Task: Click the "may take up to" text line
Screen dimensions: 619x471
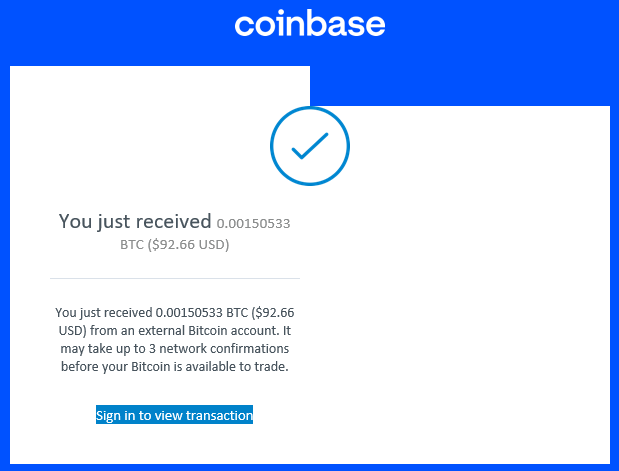Action: [103, 349]
